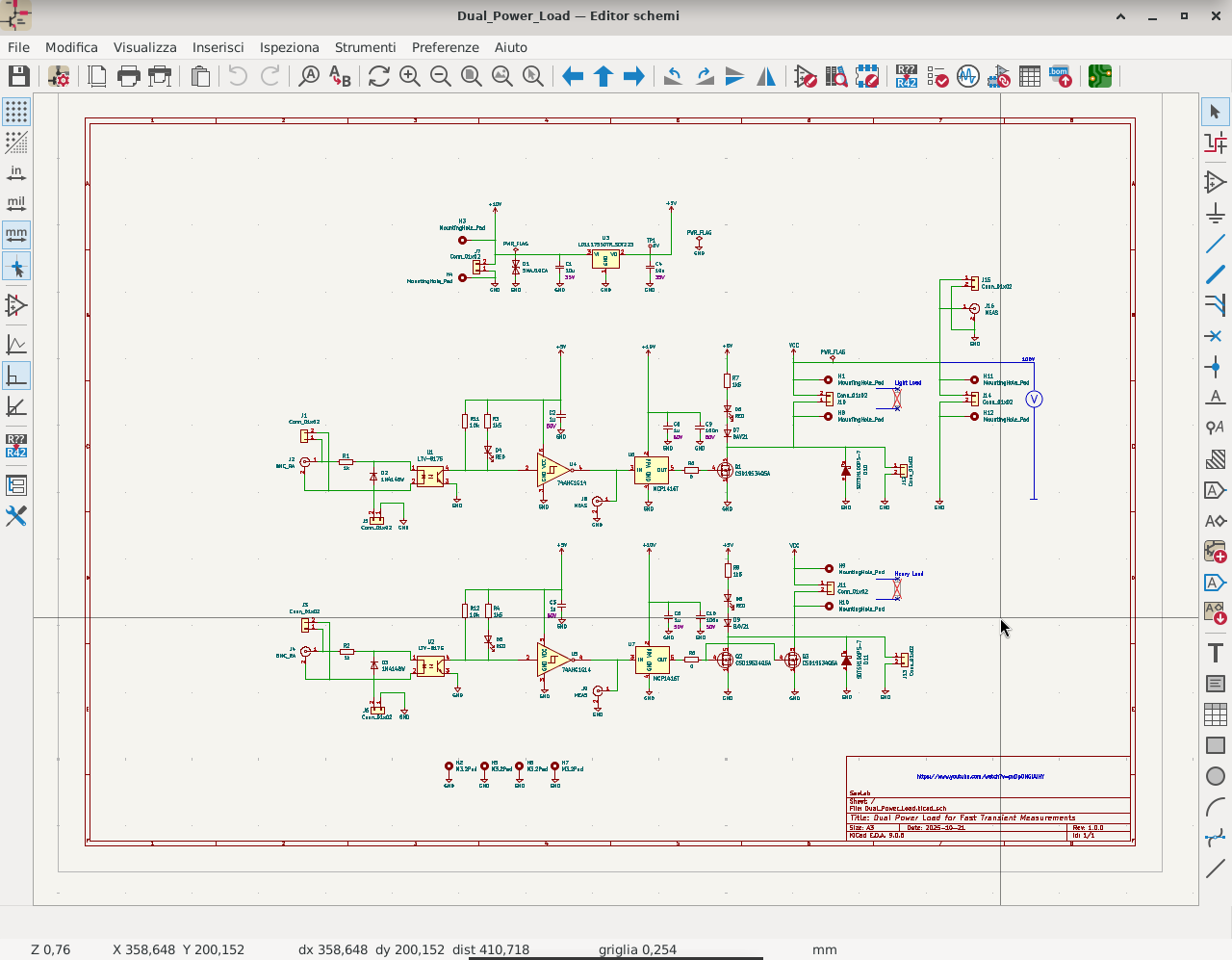
Task: Click the YouTube link in title block
Action: pyautogui.click(x=980, y=776)
